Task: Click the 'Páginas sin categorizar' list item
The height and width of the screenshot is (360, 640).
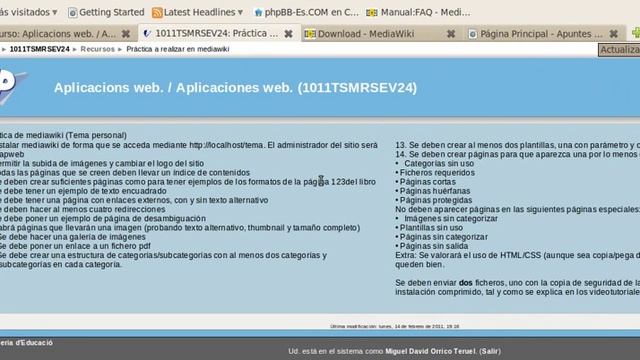Action: (x=443, y=237)
